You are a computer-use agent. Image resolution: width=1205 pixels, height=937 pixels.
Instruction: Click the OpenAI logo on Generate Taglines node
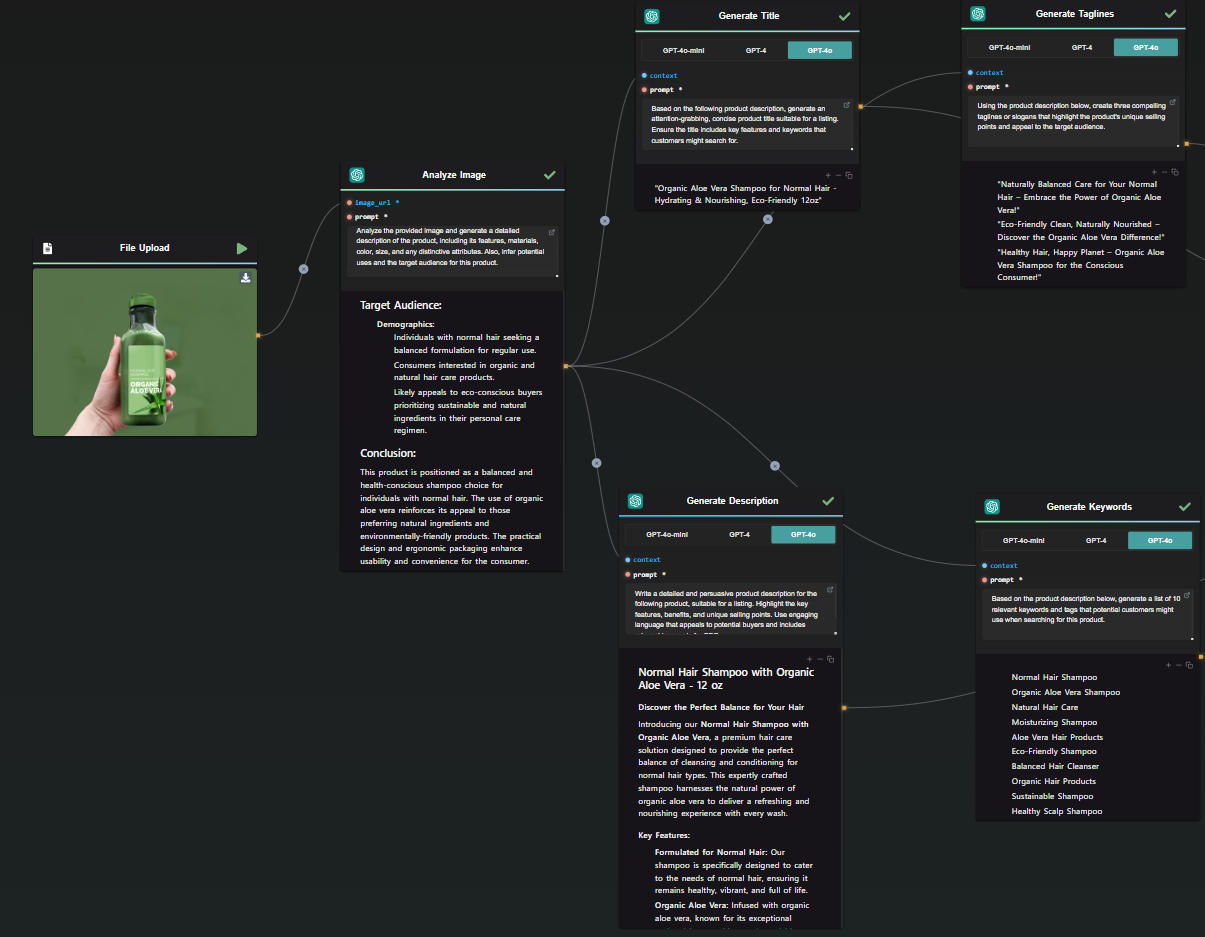(978, 14)
